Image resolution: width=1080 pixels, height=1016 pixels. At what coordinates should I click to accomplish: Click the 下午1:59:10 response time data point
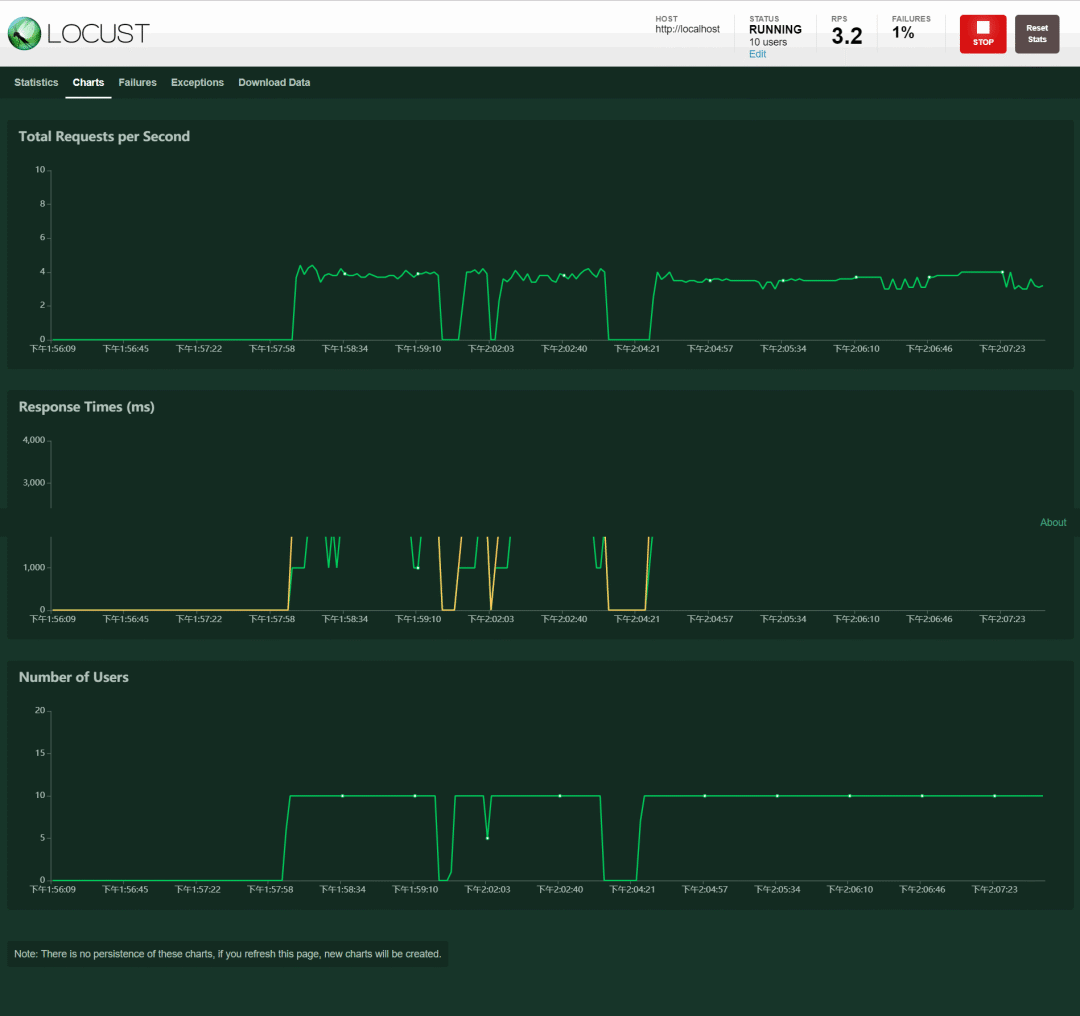click(x=417, y=568)
